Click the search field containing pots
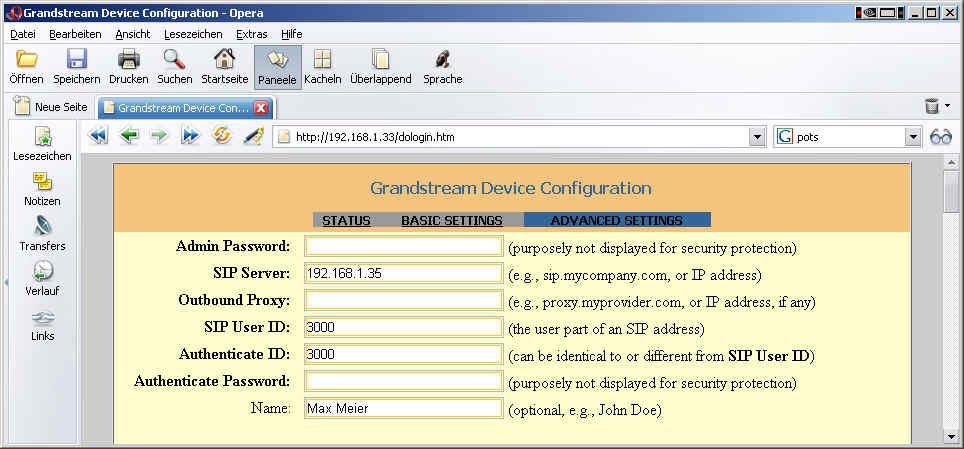Viewport: 964px width, 449px height. [x=848, y=137]
